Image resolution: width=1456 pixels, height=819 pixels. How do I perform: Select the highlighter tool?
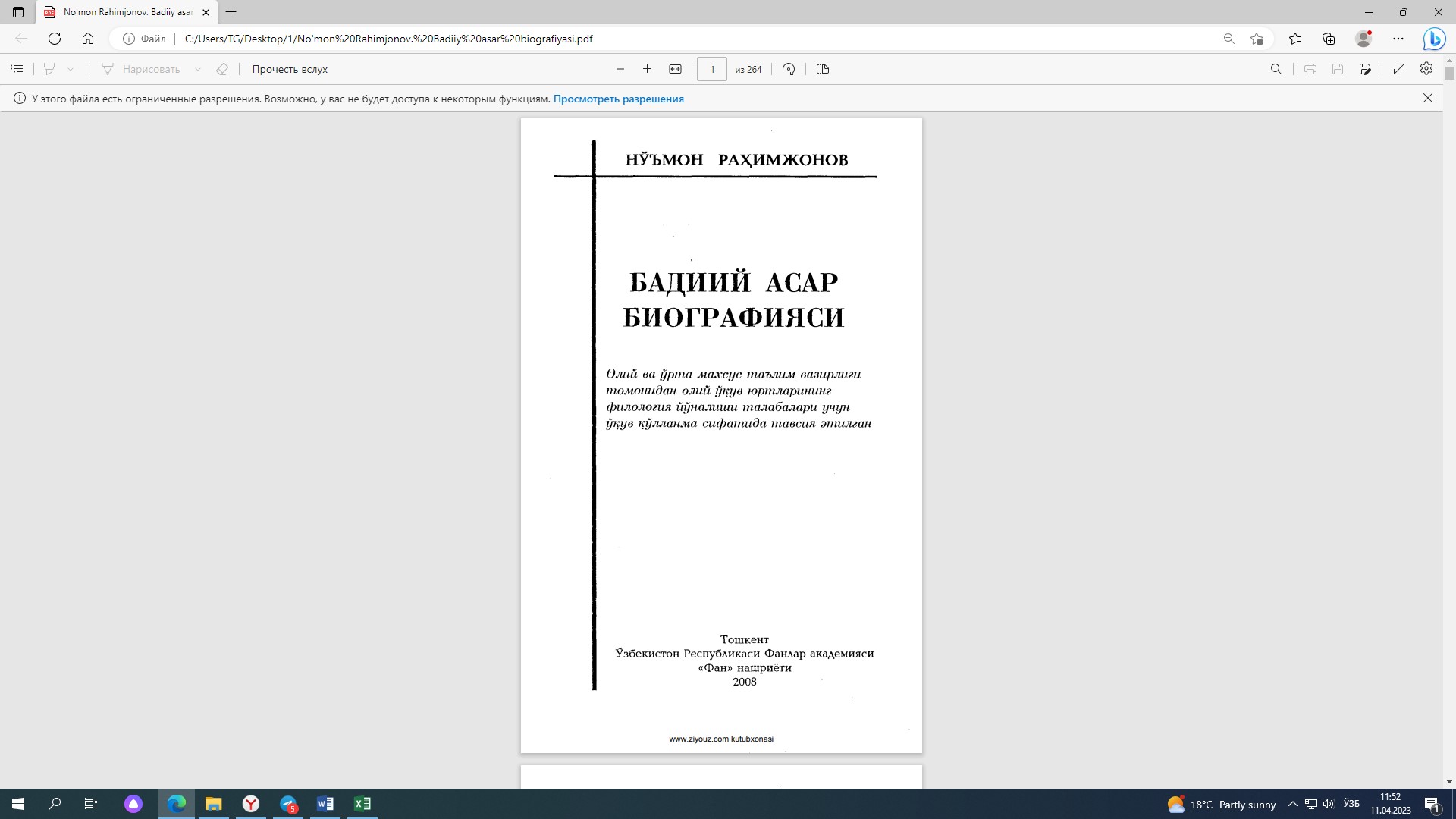click(48, 69)
